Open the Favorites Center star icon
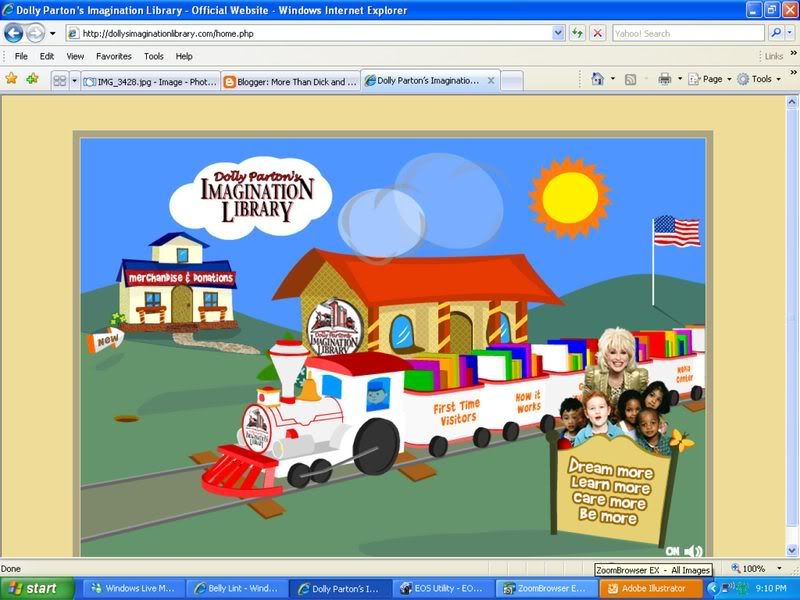Viewport: 800px width, 600px height. tap(11, 79)
